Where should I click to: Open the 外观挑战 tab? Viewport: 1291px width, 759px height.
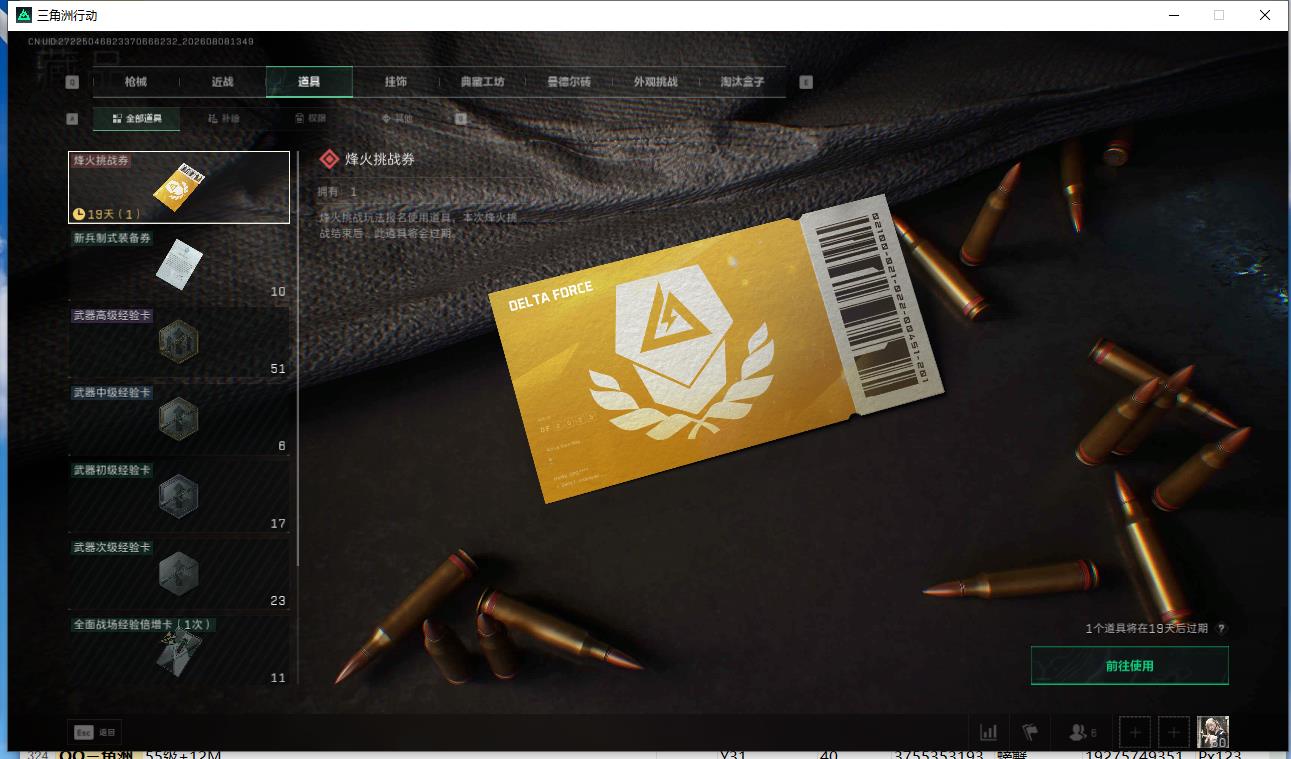pos(656,82)
